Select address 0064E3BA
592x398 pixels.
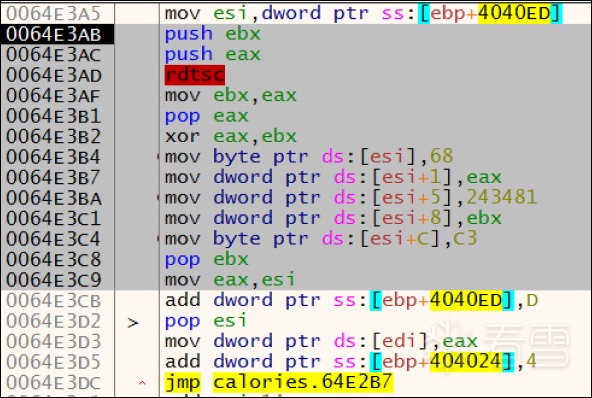54,198
